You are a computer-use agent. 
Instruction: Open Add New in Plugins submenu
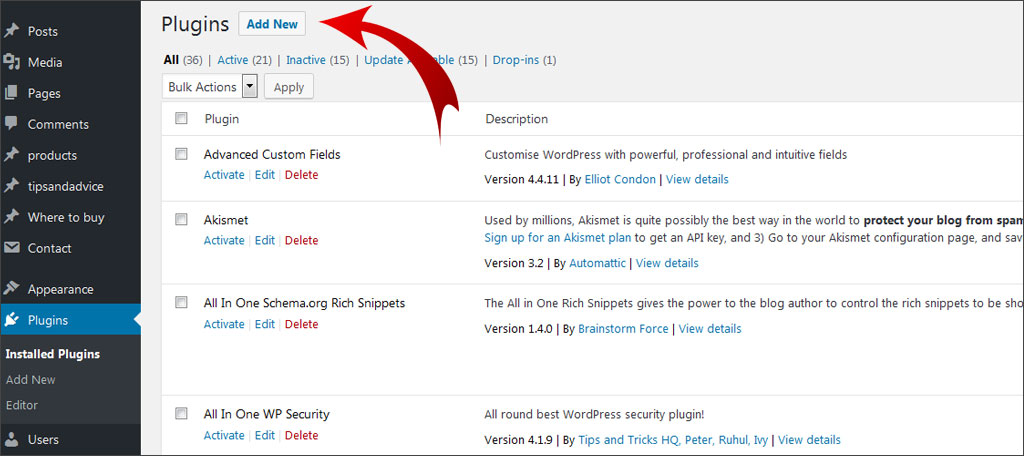coord(30,380)
